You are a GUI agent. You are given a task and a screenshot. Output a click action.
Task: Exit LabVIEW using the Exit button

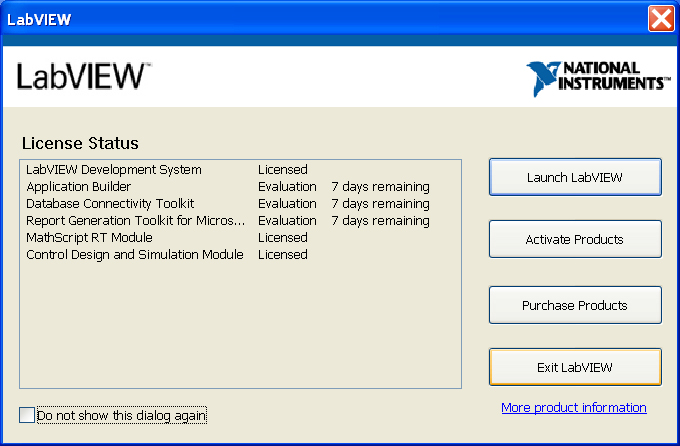[x=575, y=367]
